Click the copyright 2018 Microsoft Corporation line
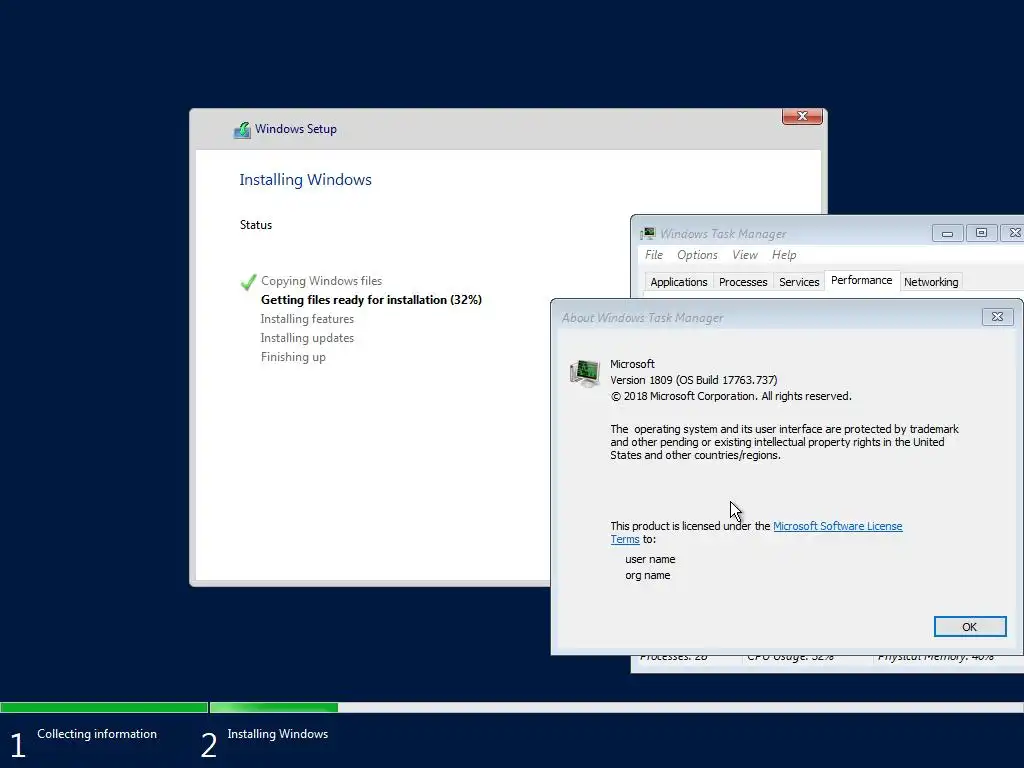This screenshot has width=1024, height=768. 731,396
